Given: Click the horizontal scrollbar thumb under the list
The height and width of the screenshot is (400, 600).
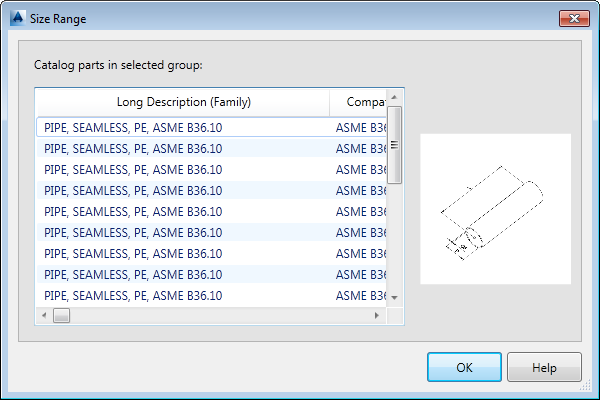Looking at the screenshot, I should (61, 315).
